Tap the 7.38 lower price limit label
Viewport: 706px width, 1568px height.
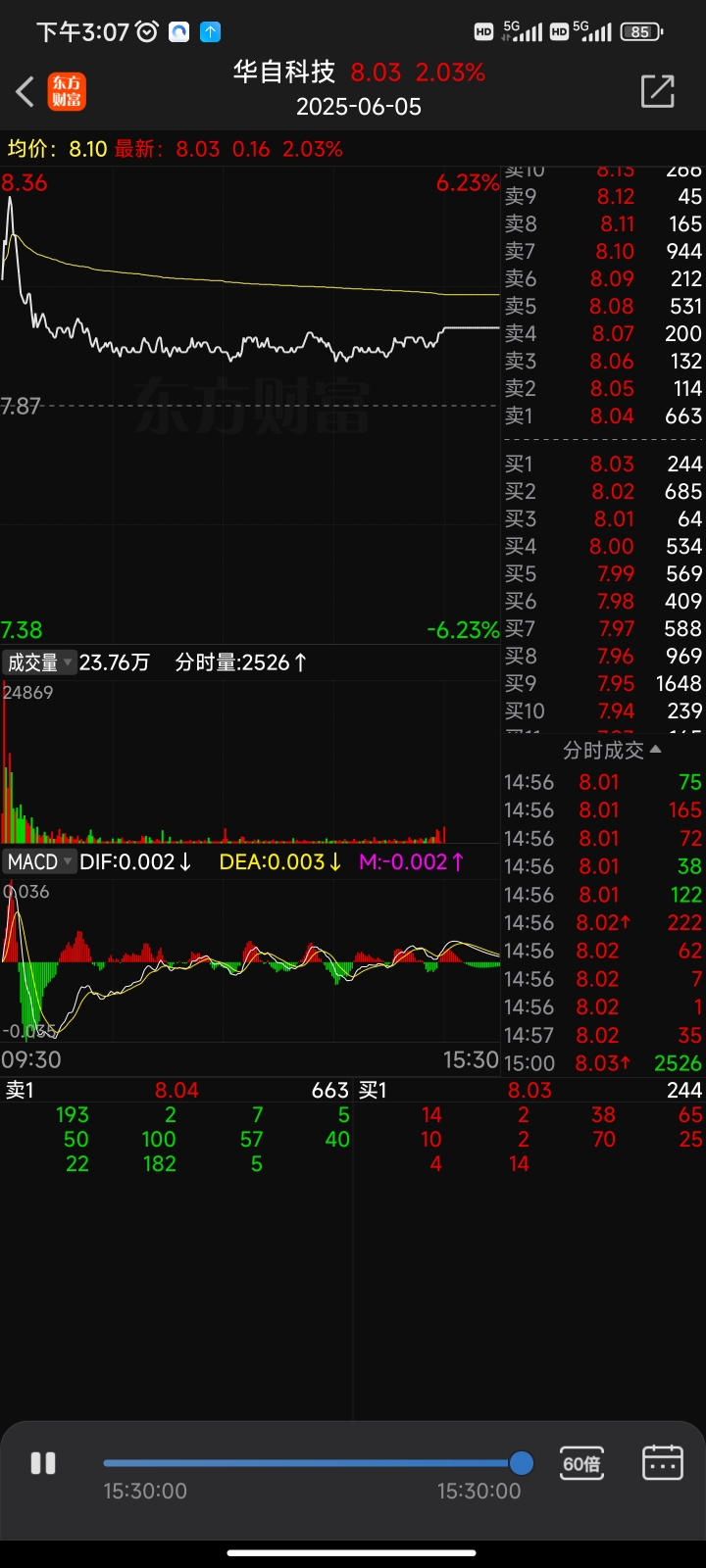coord(22,629)
